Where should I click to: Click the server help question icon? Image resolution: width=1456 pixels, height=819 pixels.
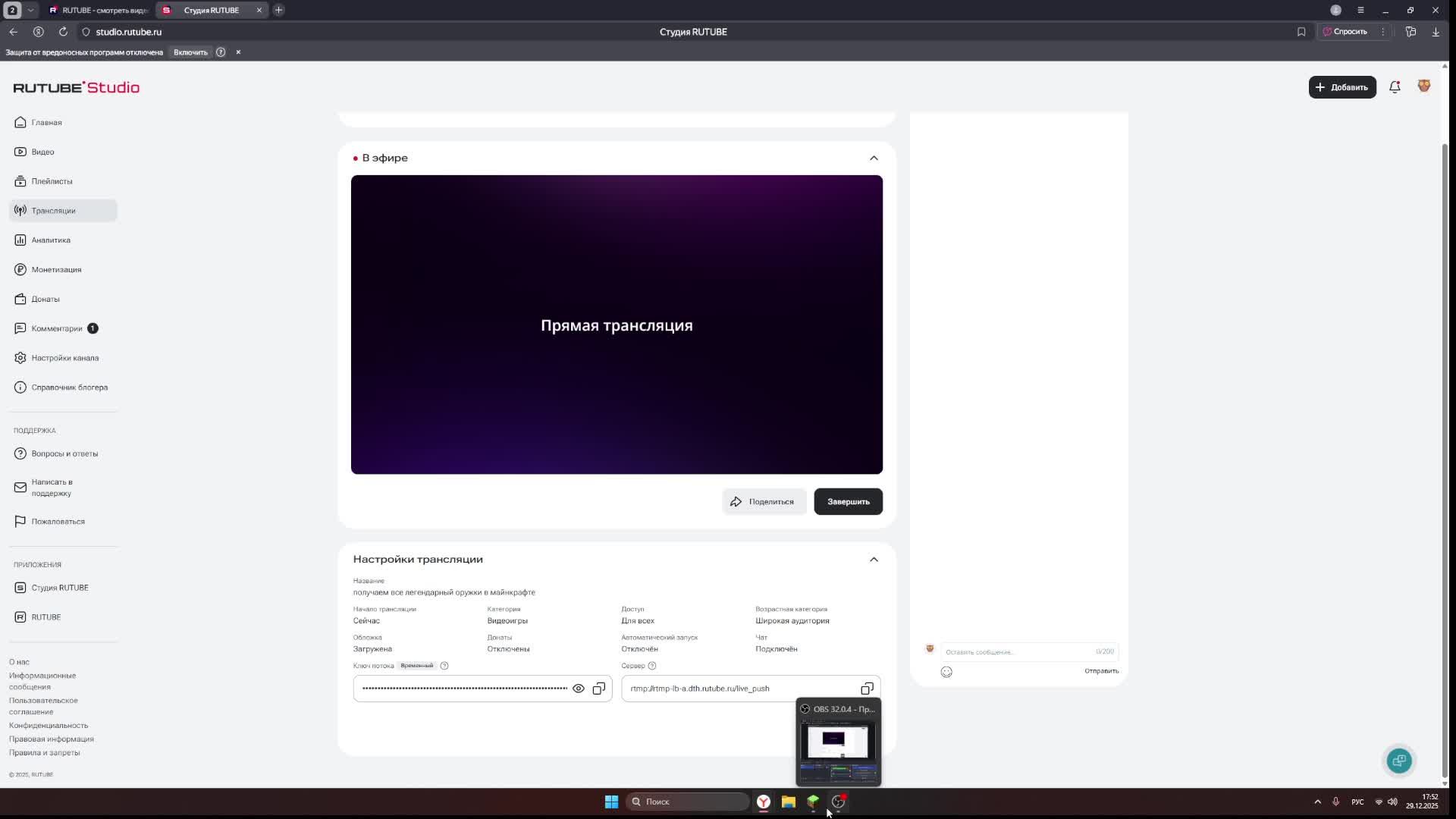point(652,666)
